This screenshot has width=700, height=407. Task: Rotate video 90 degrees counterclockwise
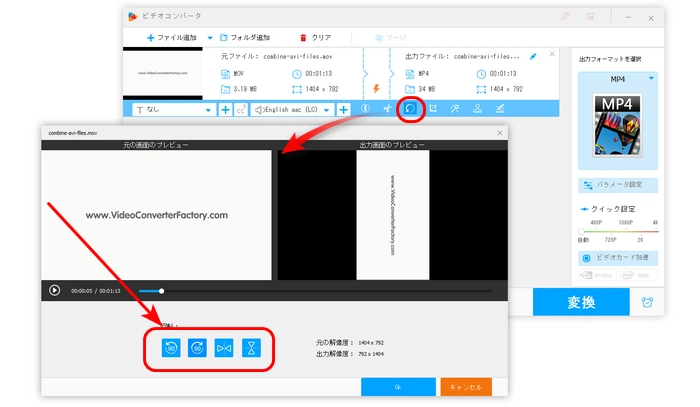point(170,348)
